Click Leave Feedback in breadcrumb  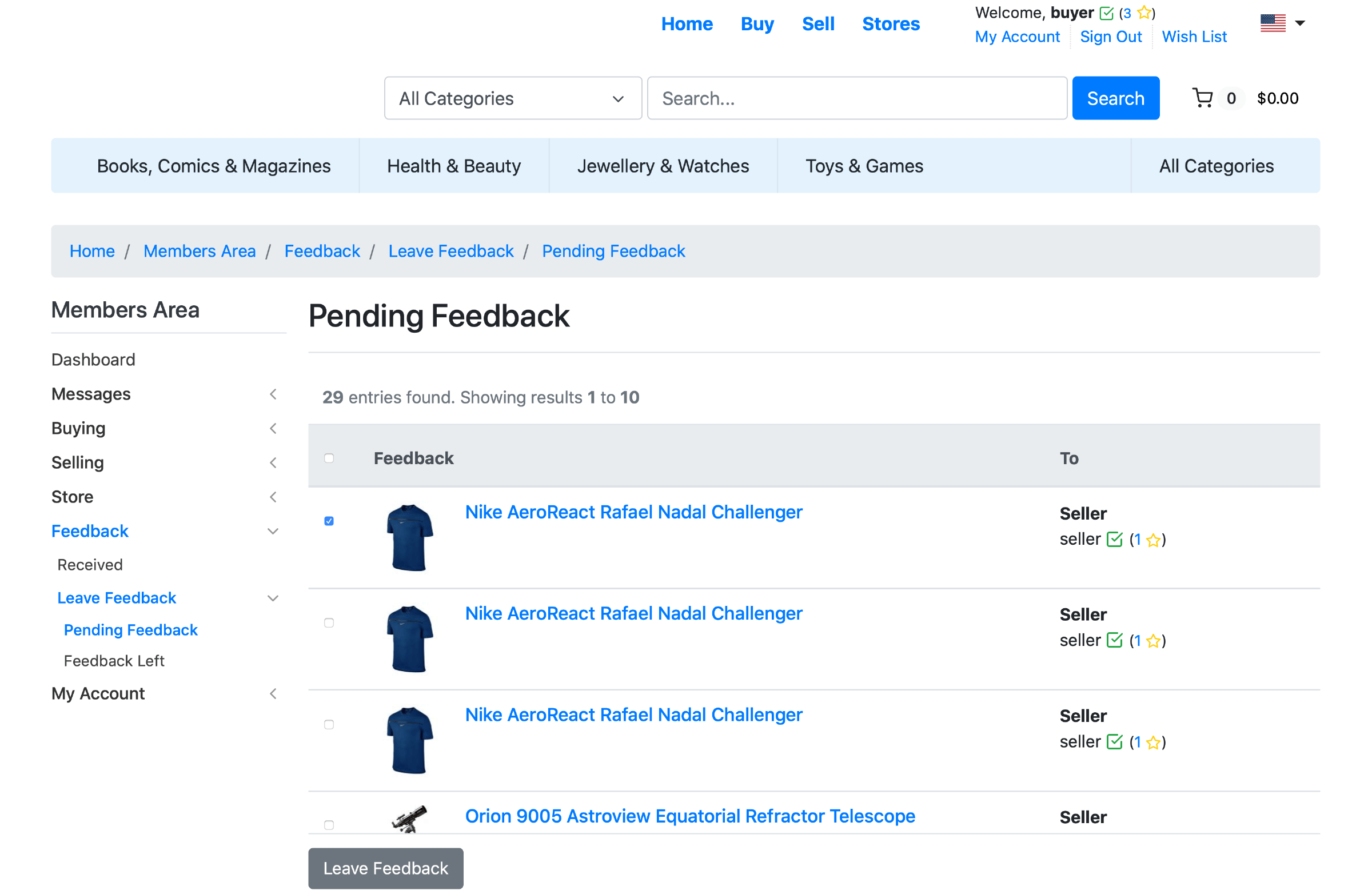[451, 252]
